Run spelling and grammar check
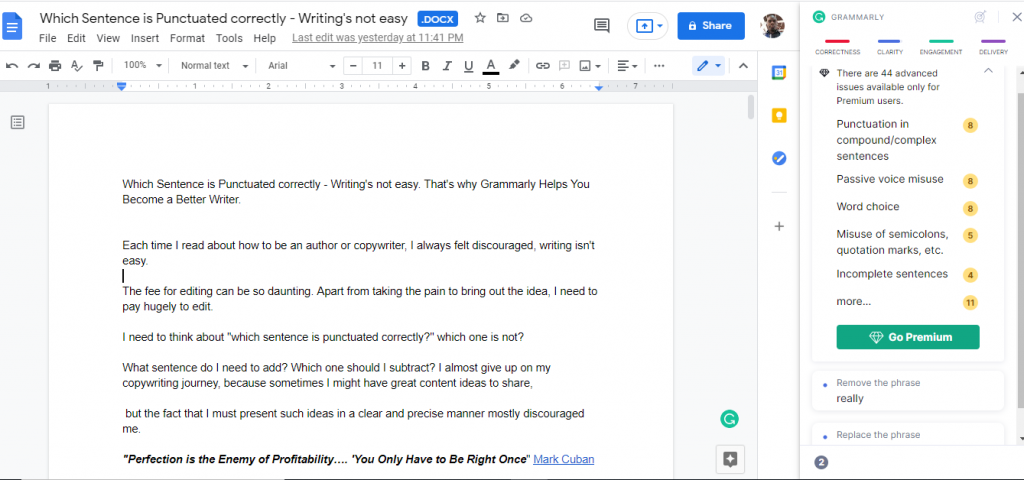Image resolution: width=1024 pixels, height=480 pixels. 76,65
